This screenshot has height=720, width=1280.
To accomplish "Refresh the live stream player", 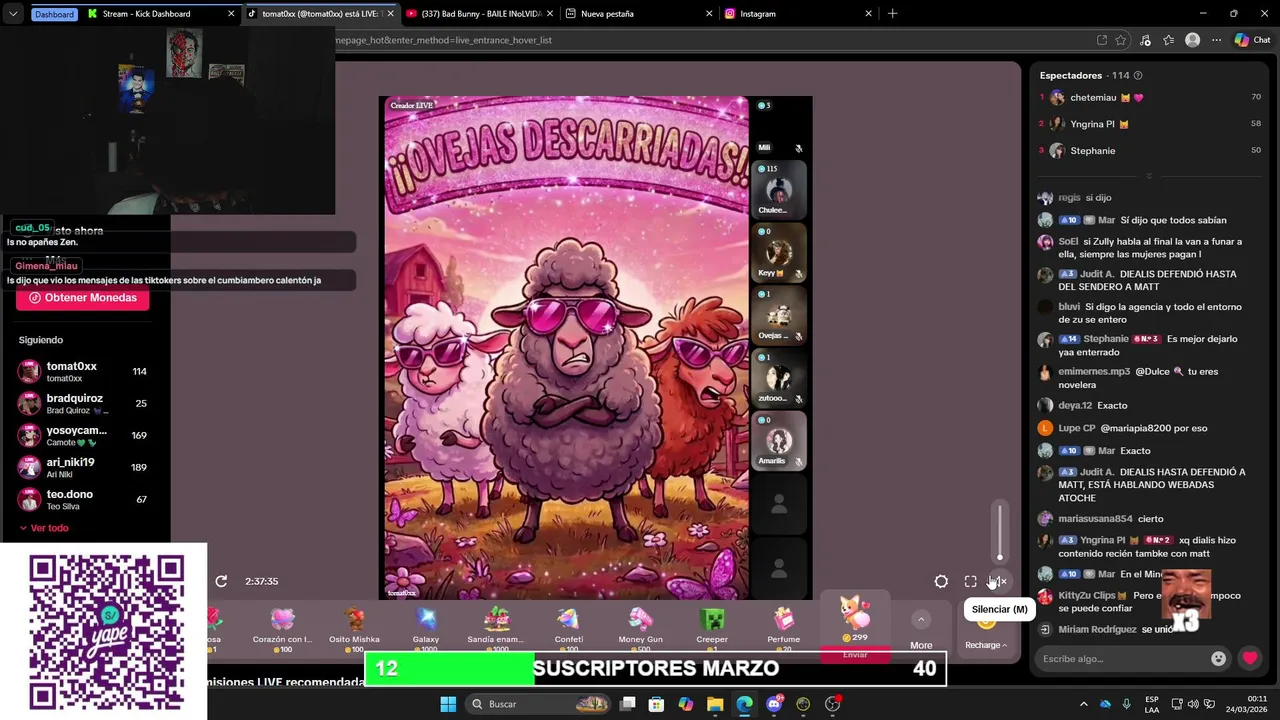I will point(221,581).
